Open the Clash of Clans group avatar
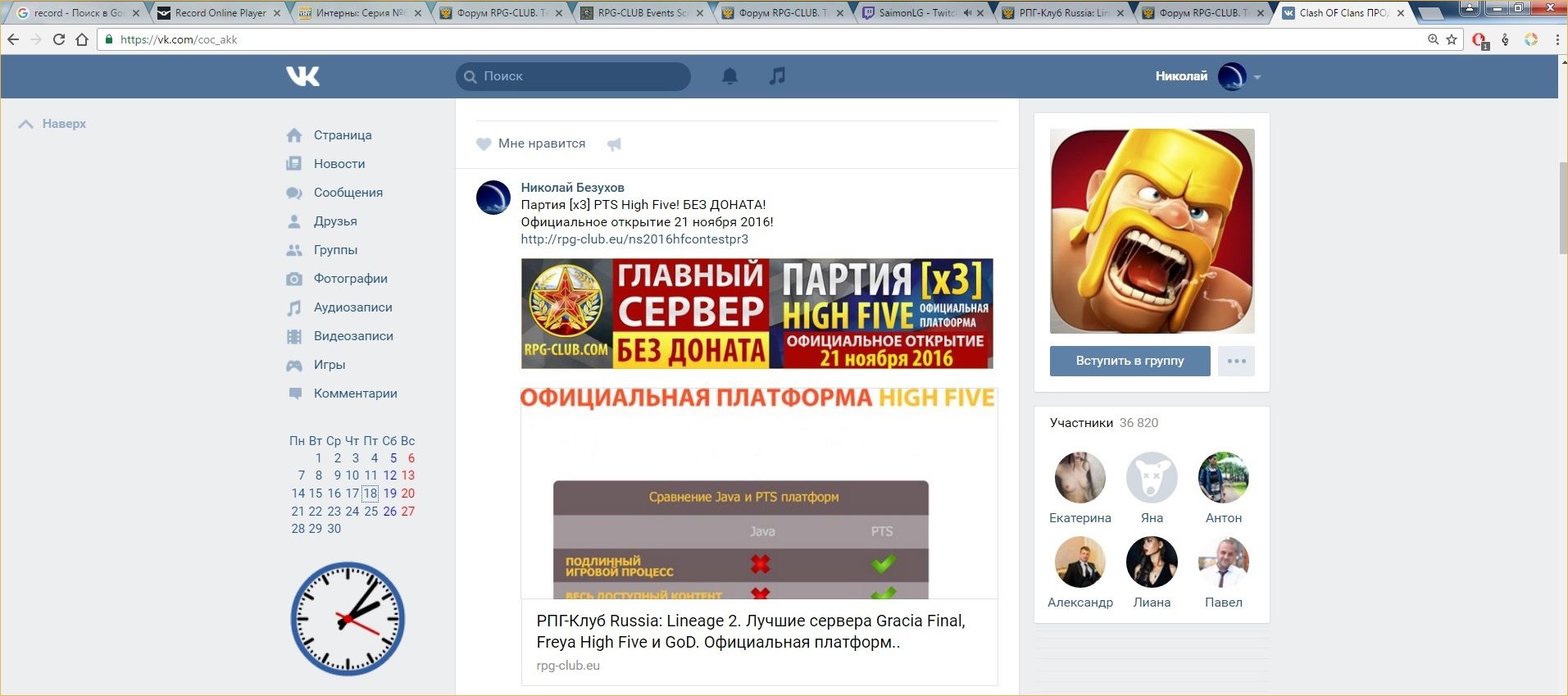This screenshot has height=696, width=1568. (1152, 231)
